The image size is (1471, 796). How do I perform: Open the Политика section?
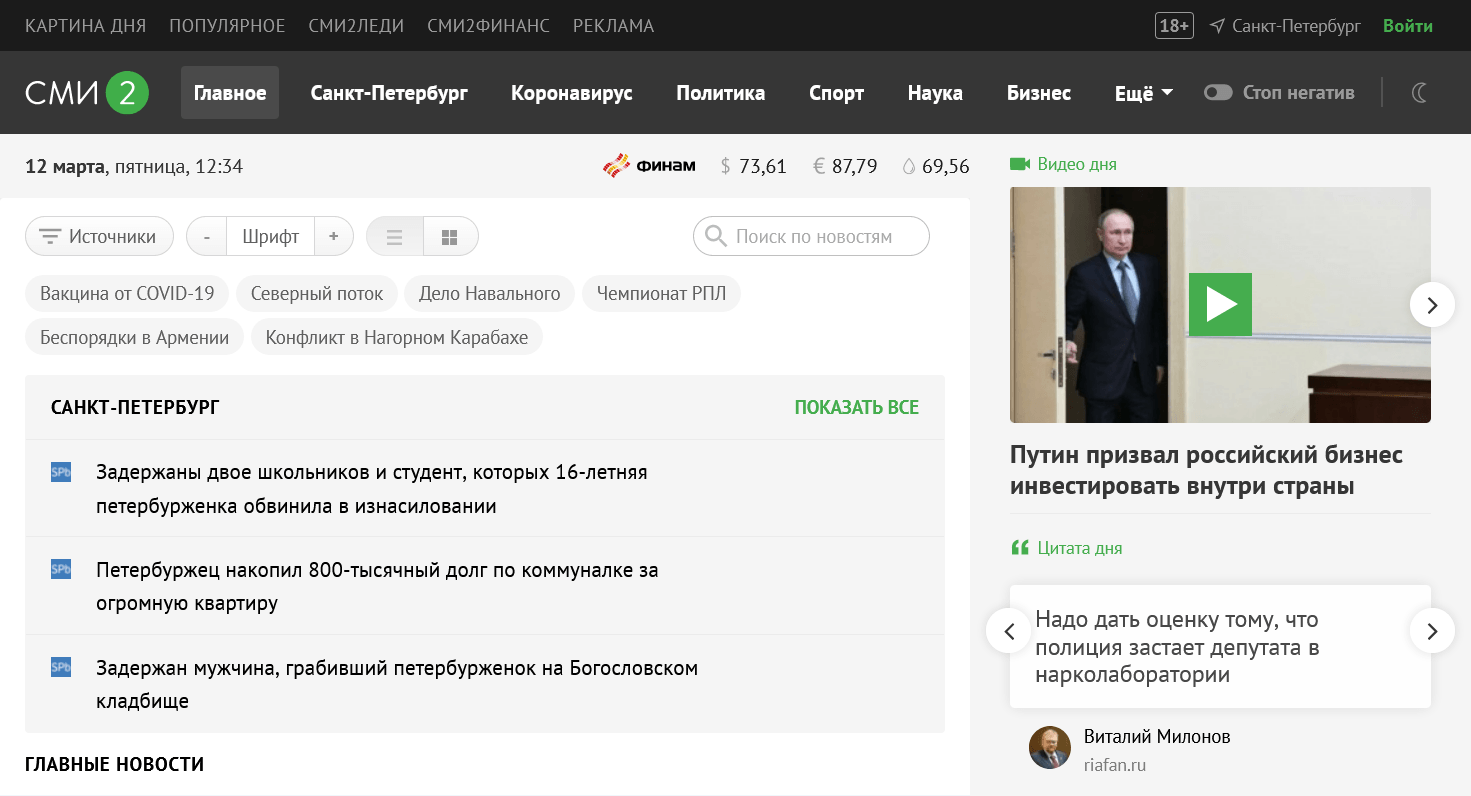point(720,93)
